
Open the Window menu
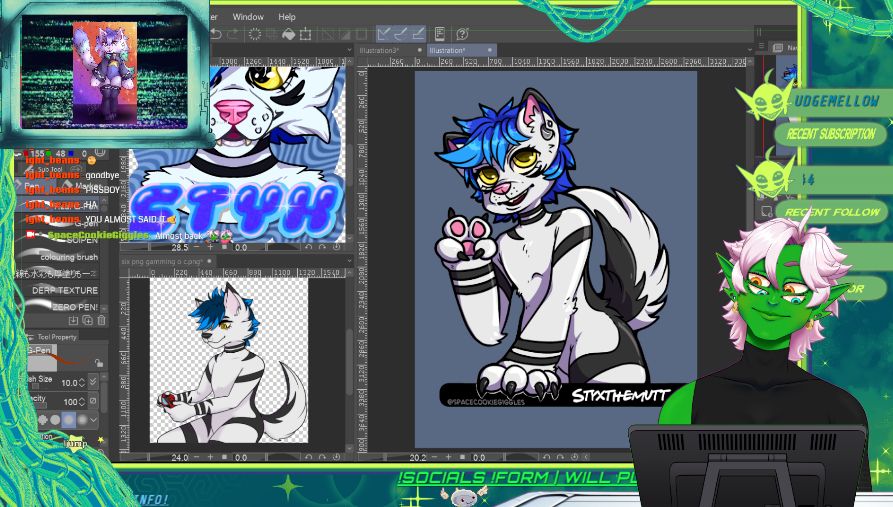[248, 17]
